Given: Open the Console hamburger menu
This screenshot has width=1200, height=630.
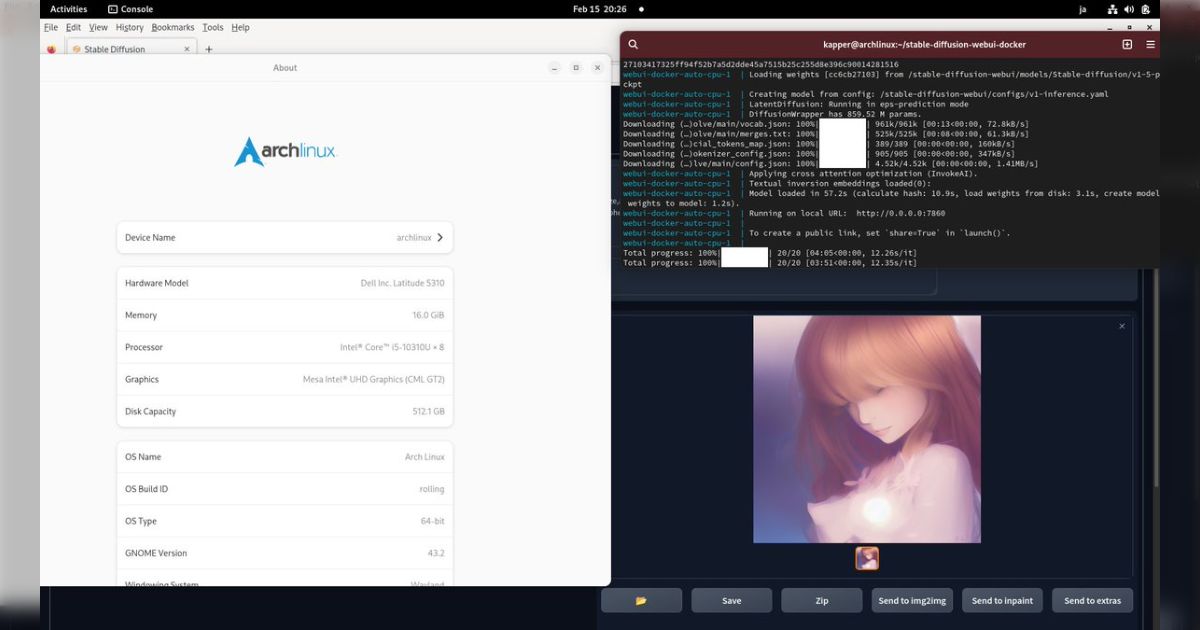Looking at the screenshot, I should click(x=1150, y=44).
